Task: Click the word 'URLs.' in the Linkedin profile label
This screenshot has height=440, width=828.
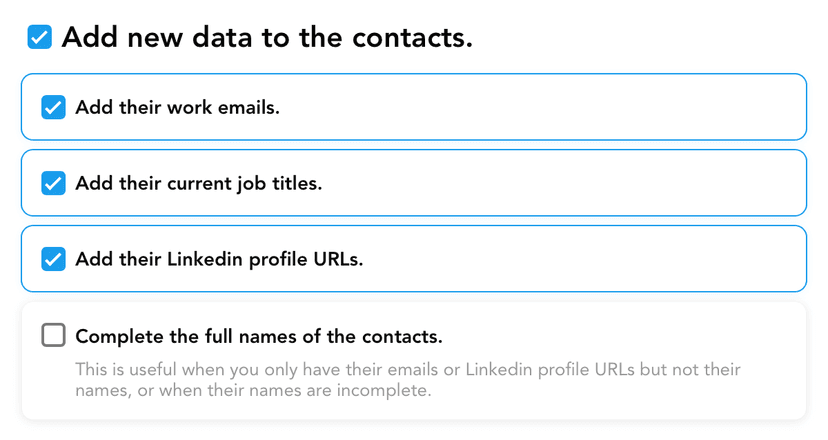Action: [x=339, y=259]
